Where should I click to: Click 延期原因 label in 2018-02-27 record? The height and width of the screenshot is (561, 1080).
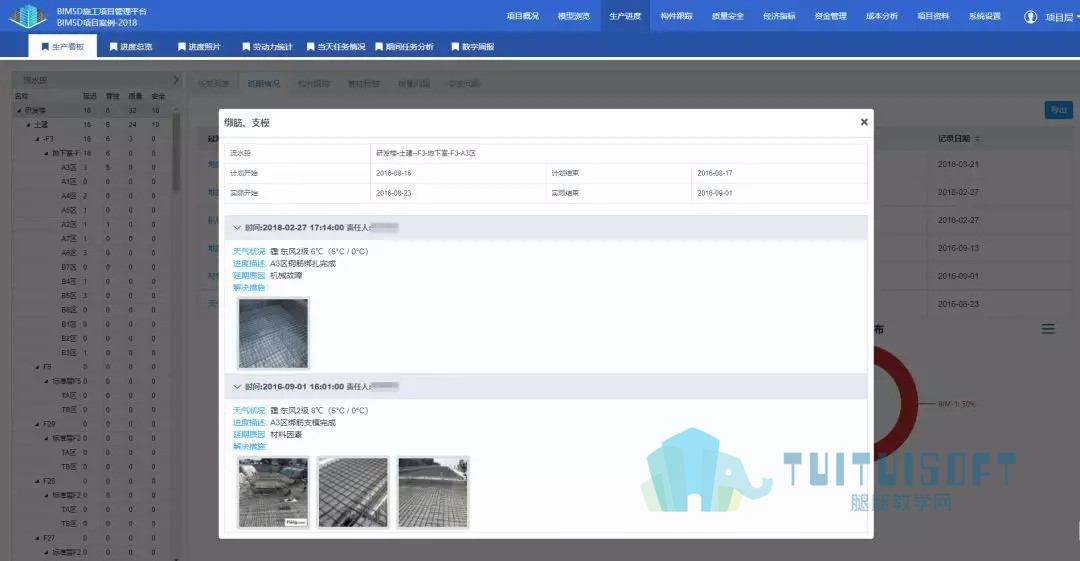coord(249,276)
